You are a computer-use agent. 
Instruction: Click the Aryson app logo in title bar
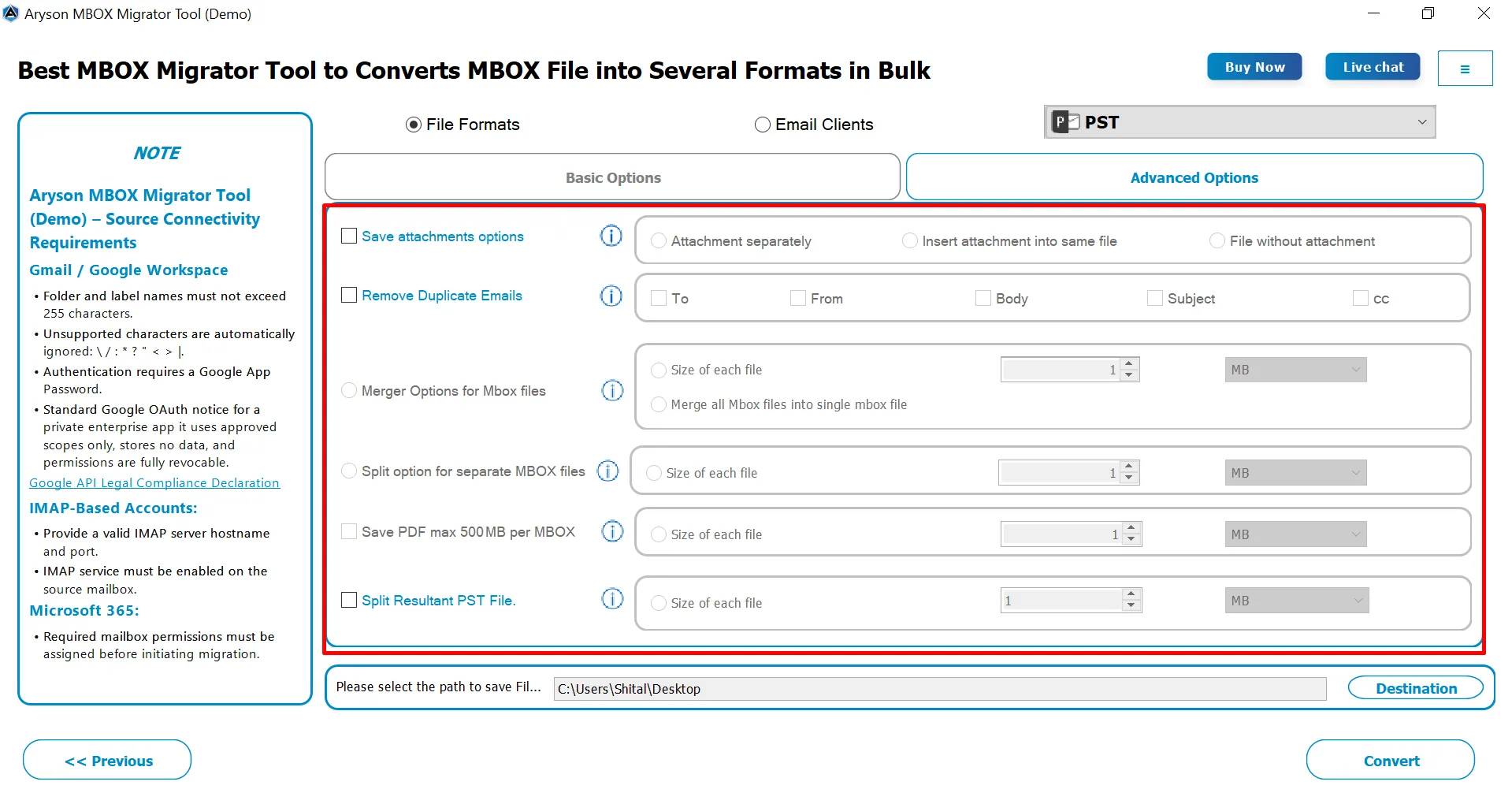tap(11, 13)
